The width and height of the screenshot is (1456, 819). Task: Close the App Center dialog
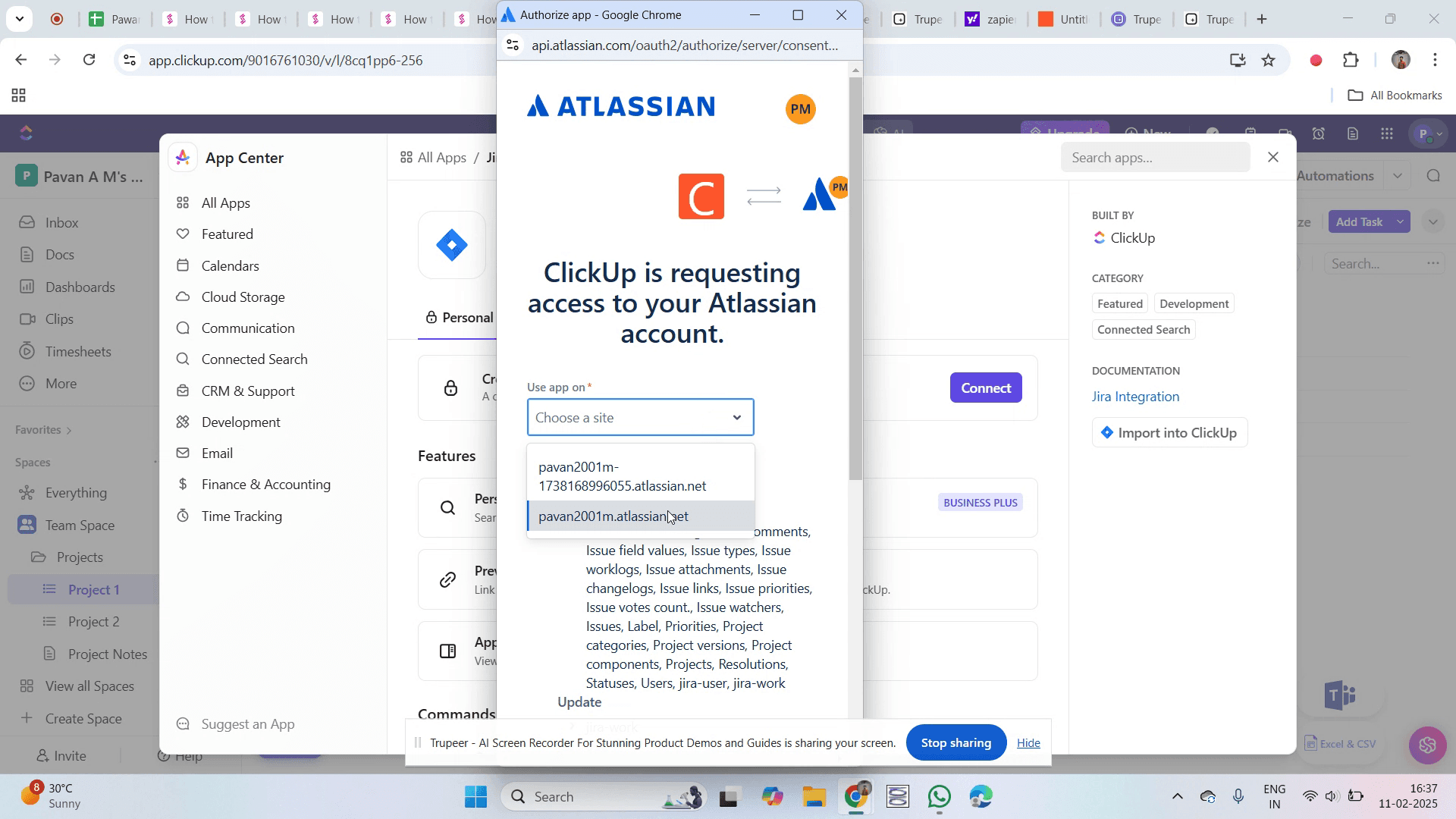(1273, 158)
